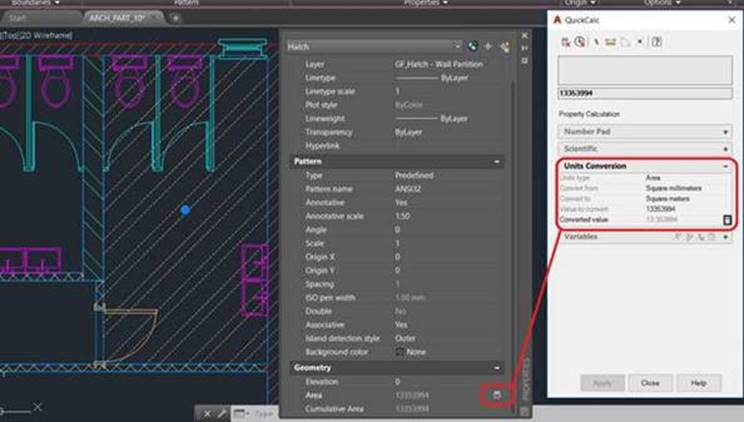The image size is (744, 422).
Task: Toggle PICKADD value icon in Properties palette
Action: (x=473, y=47)
